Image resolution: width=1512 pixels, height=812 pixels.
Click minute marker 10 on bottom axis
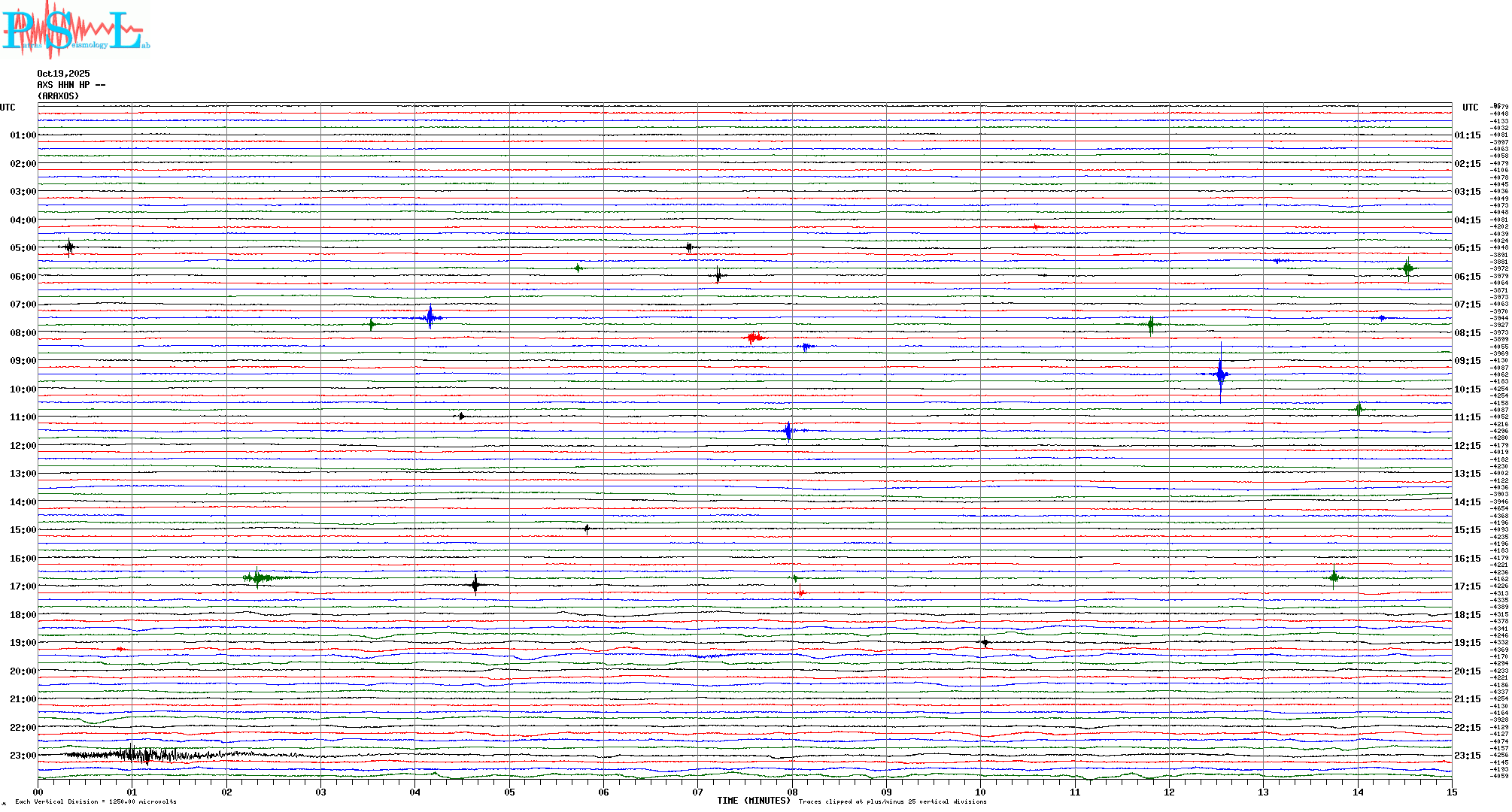[x=981, y=792]
